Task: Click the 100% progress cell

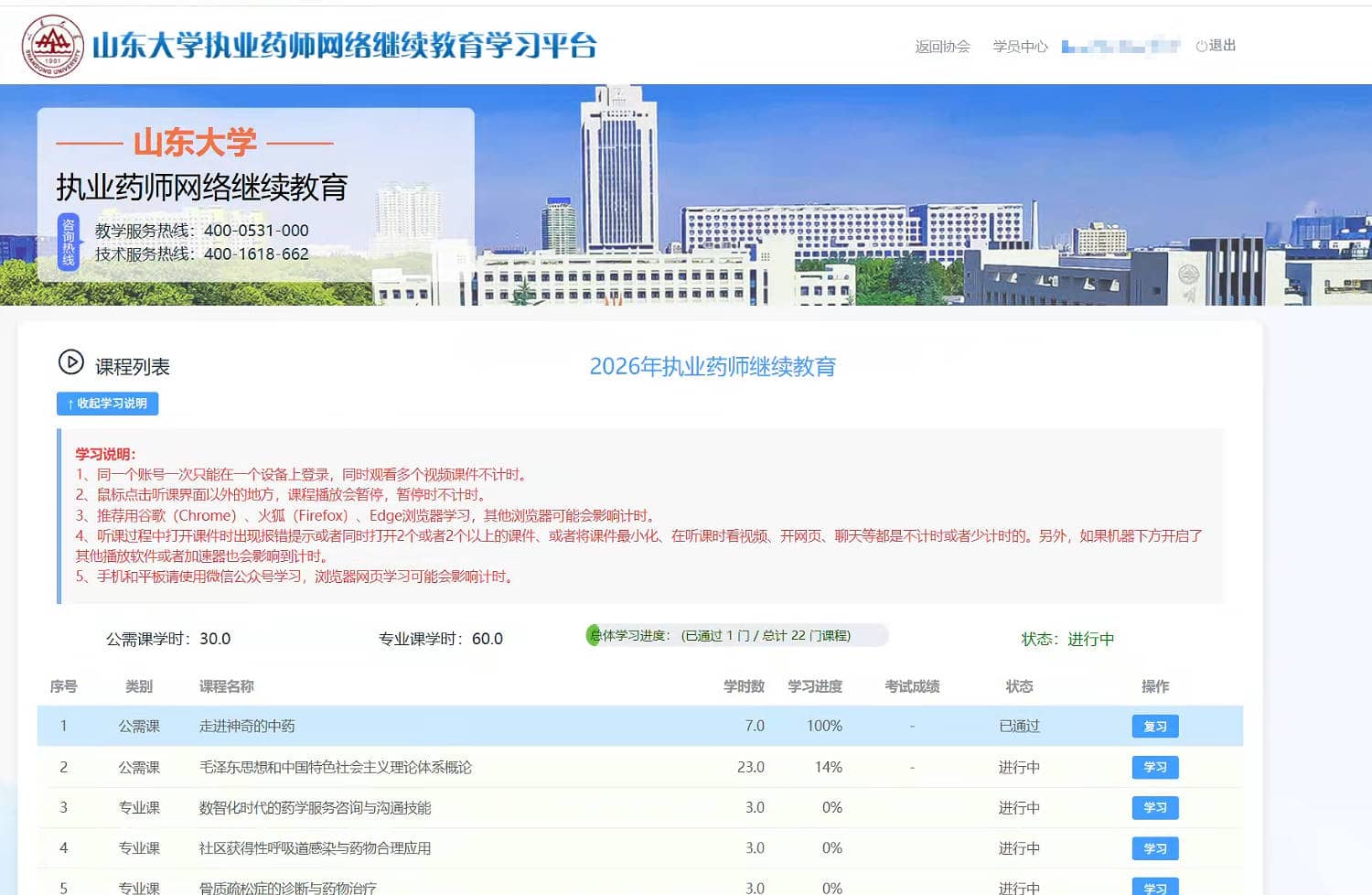Action: [x=824, y=727]
